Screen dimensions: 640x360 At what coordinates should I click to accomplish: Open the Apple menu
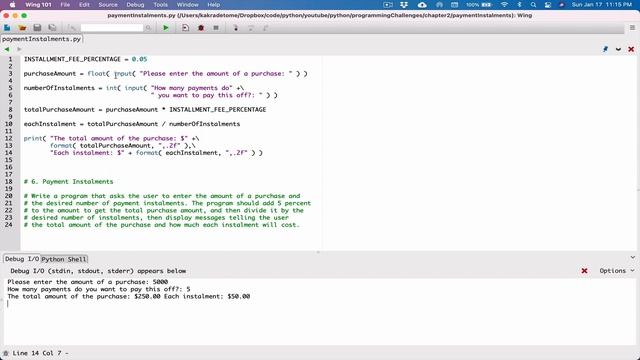(12, 4)
